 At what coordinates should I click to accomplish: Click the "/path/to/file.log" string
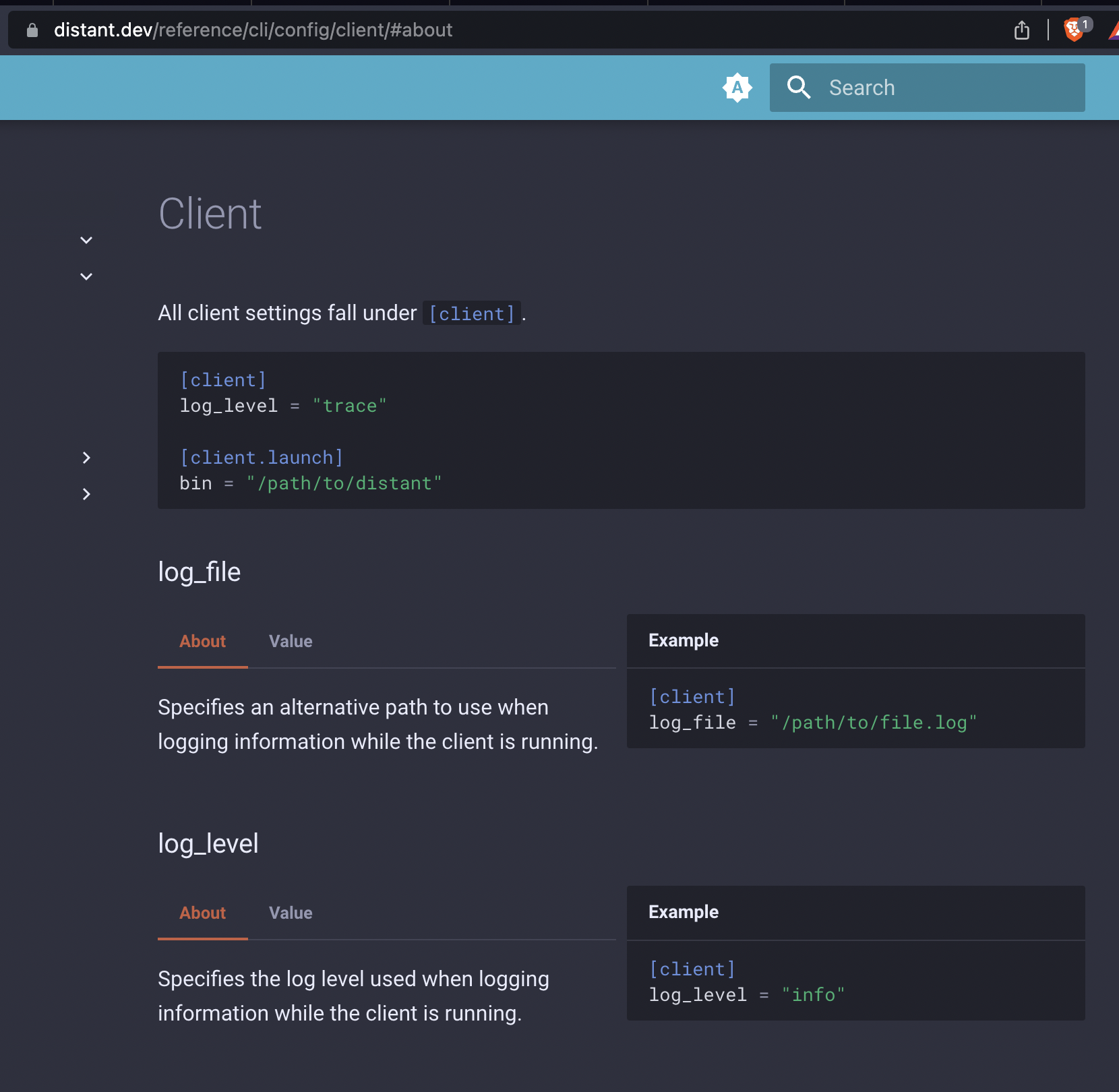click(874, 723)
